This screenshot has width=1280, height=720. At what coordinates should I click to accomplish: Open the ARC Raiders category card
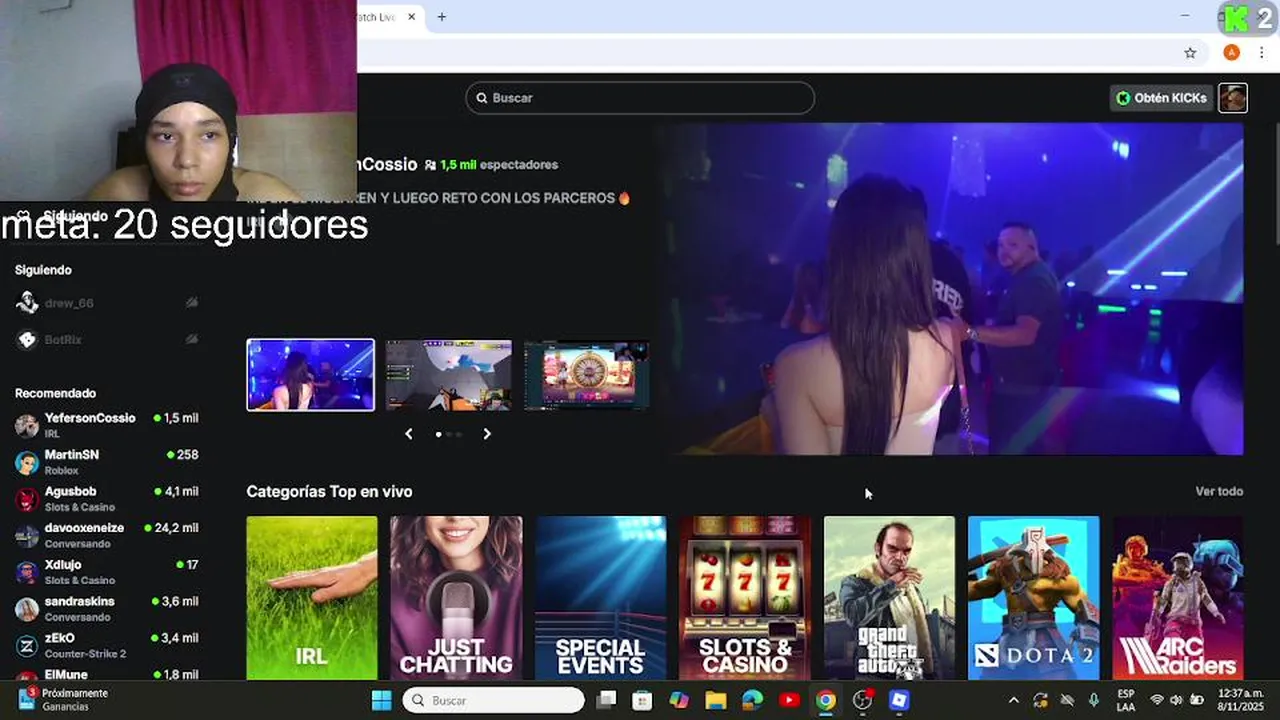1178,598
